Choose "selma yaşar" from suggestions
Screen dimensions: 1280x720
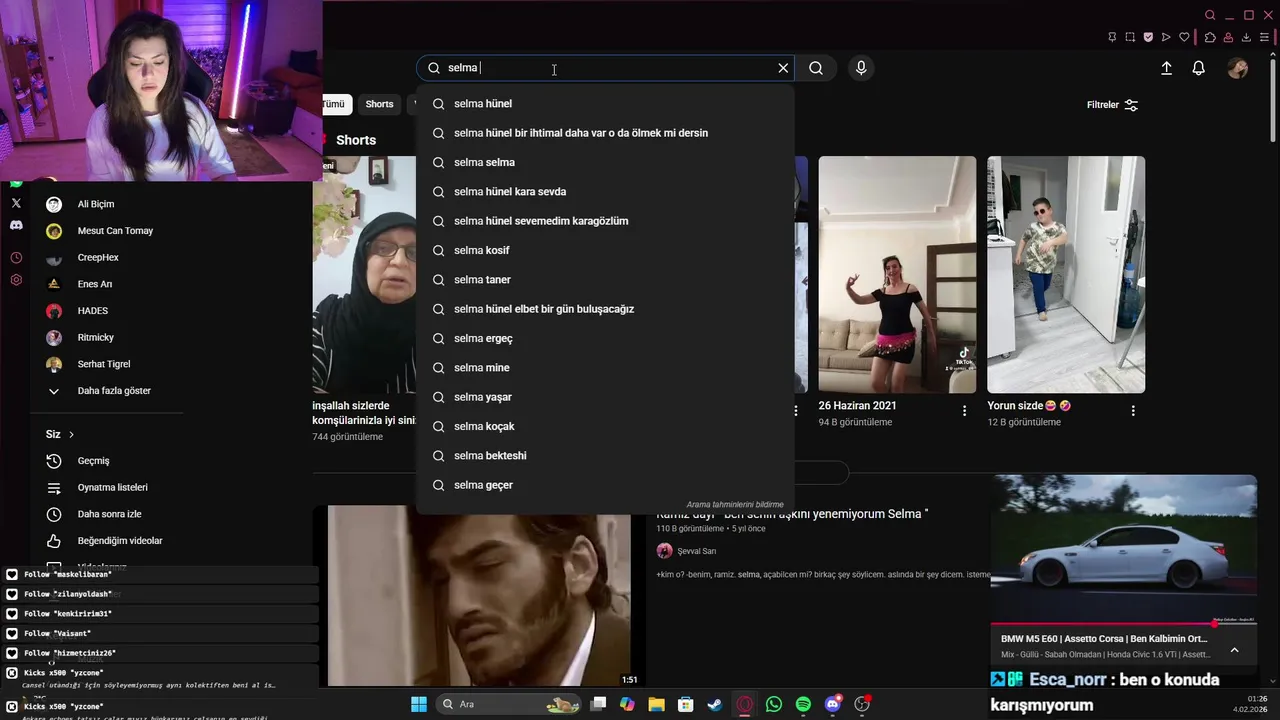pos(605,397)
